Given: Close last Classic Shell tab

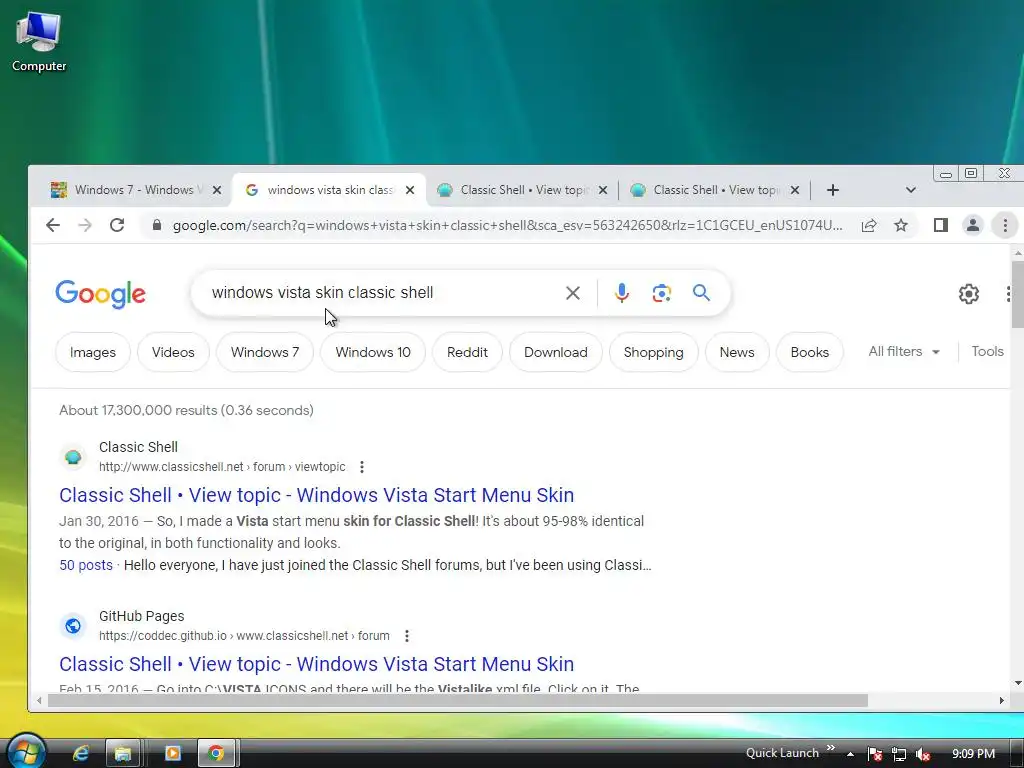Looking at the screenshot, I should [795, 190].
